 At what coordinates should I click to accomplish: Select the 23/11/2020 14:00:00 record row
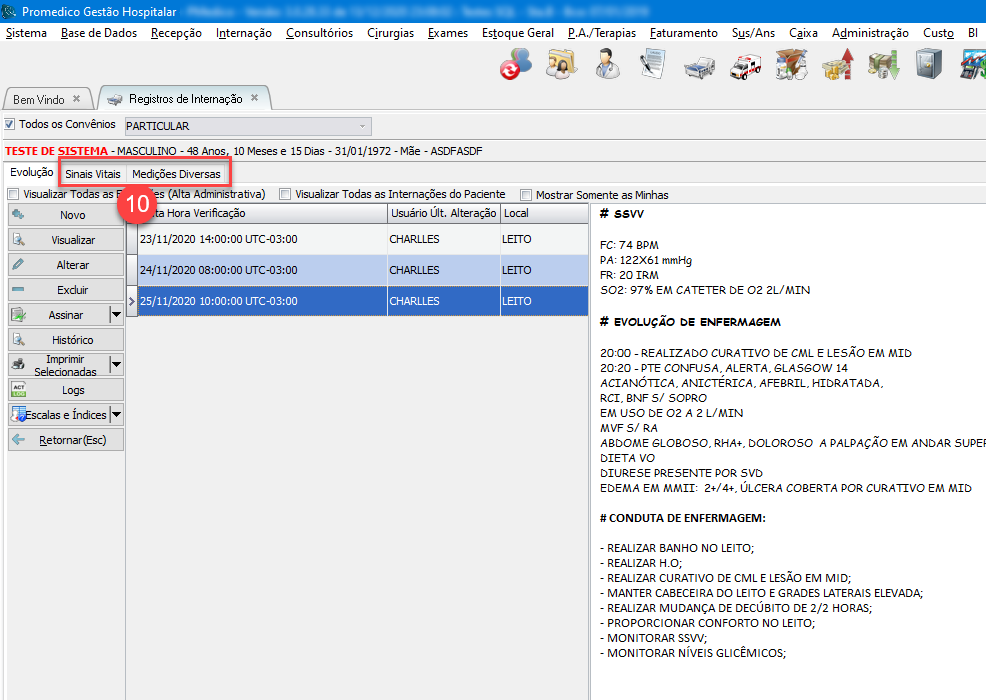point(260,240)
